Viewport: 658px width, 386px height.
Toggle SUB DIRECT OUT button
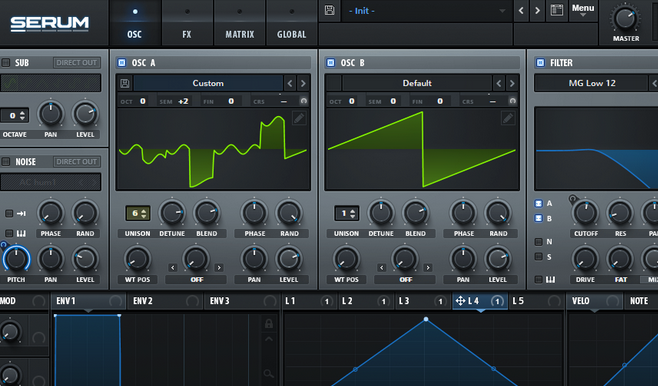[x=77, y=63]
